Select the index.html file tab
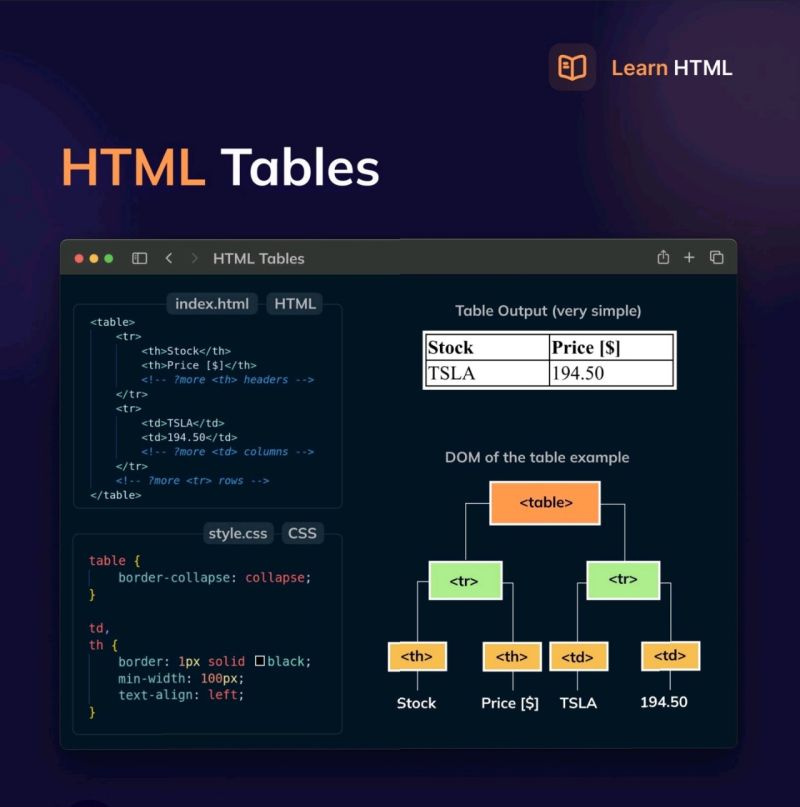The width and height of the screenshot is (800, 807). point(212,304)
